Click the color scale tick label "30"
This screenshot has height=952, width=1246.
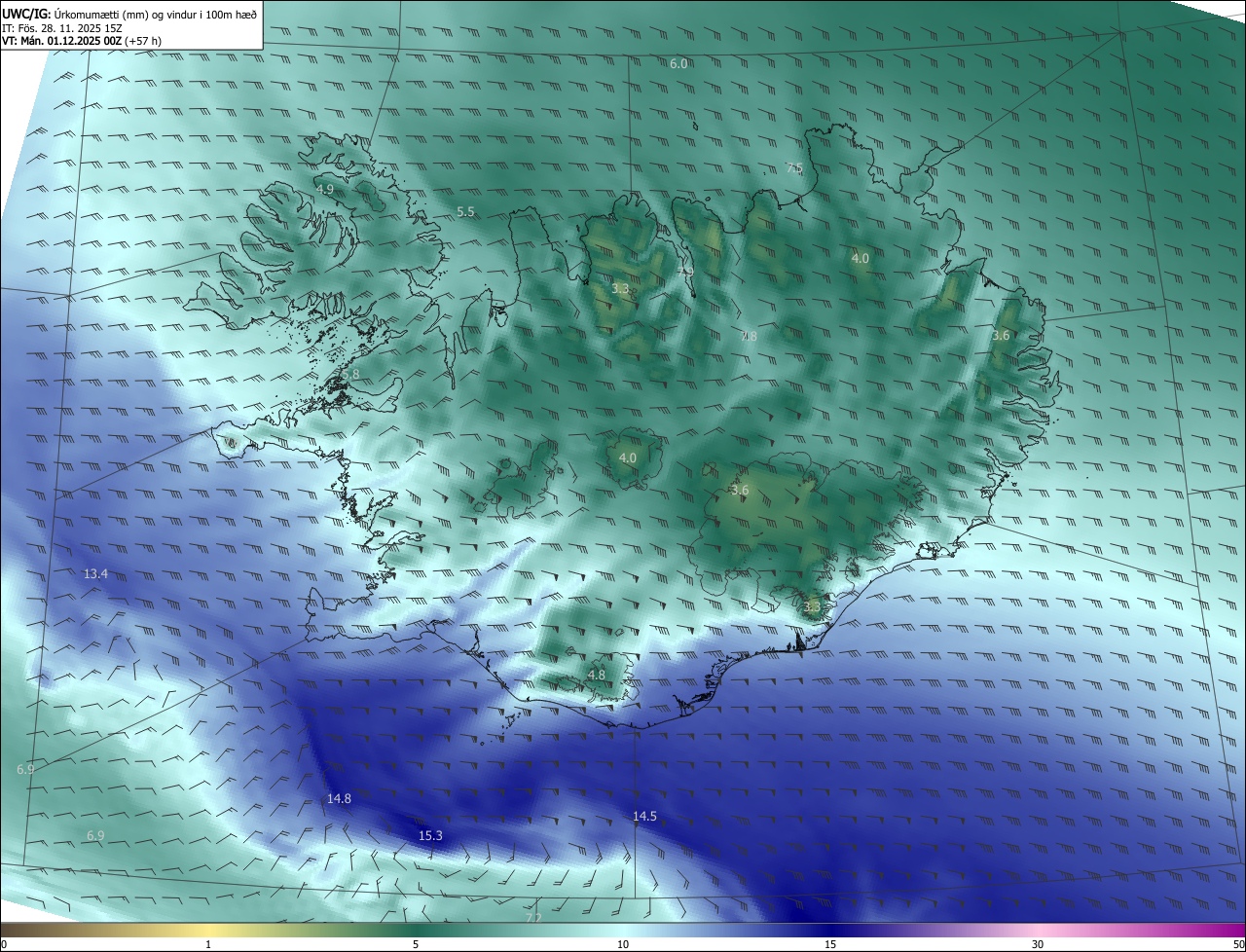click(1038, 944)
